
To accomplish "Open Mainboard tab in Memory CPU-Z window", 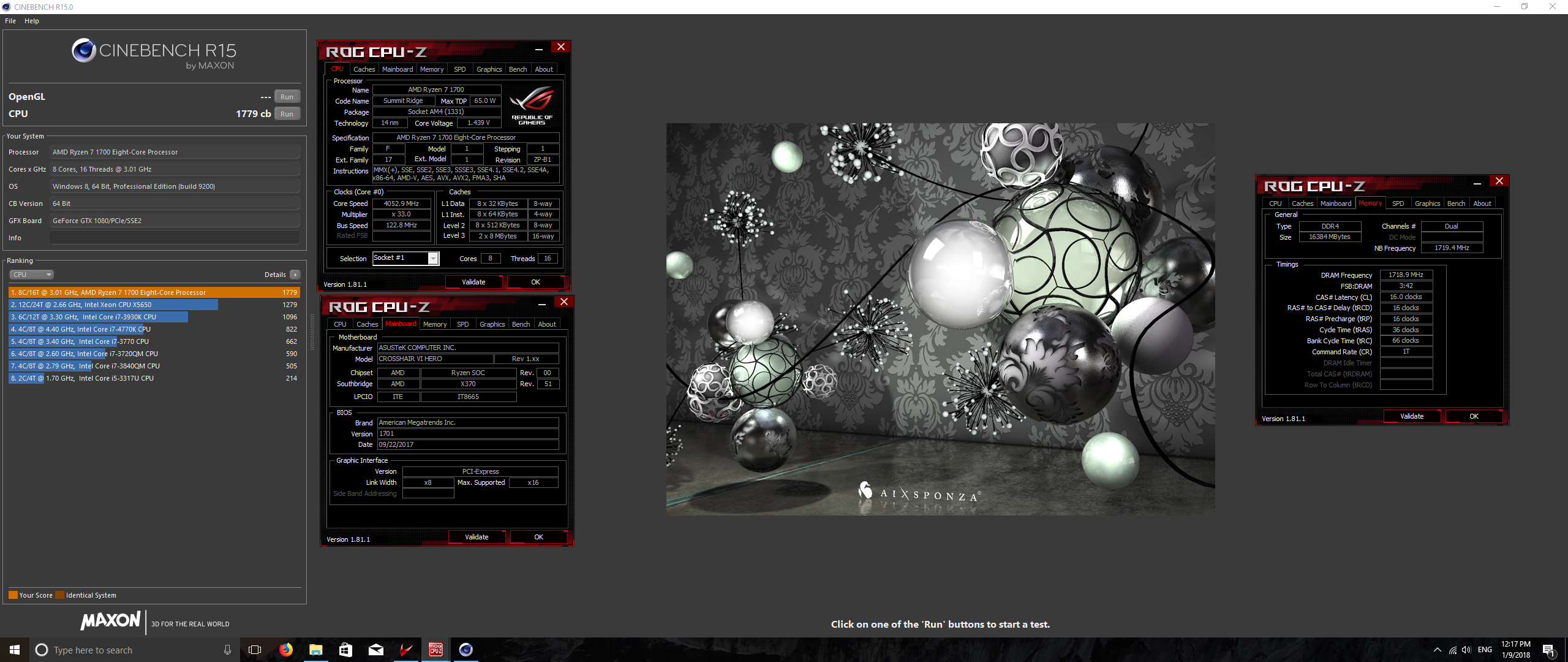I will point(1336,204).
